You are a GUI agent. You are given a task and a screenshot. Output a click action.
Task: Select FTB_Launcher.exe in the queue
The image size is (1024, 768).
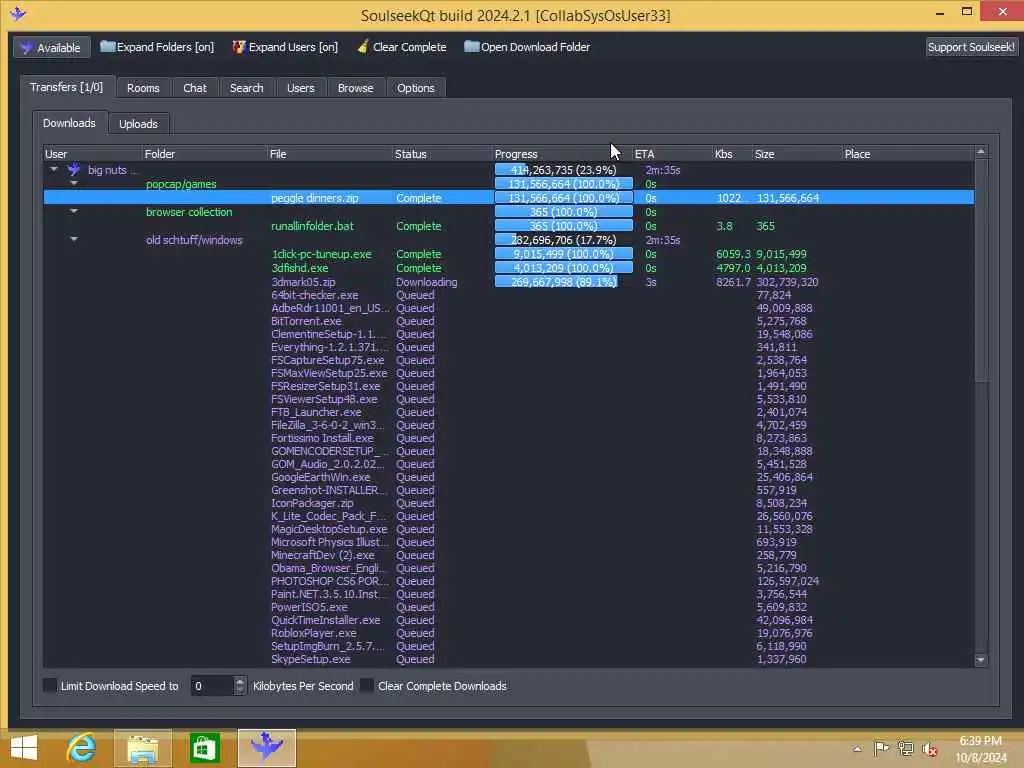[315, 412]
